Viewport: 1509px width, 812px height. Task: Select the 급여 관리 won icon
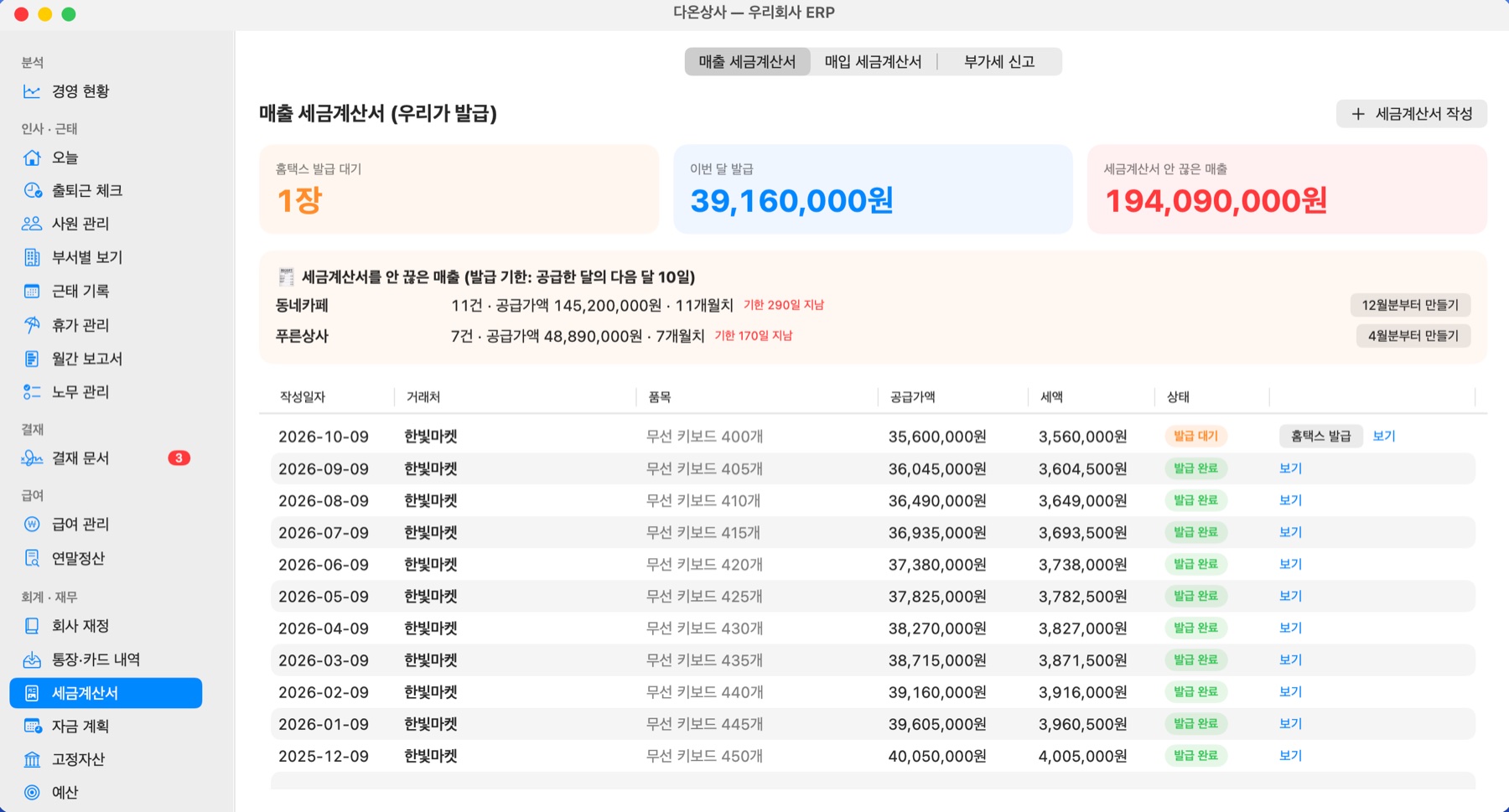[x=32, y=525]
